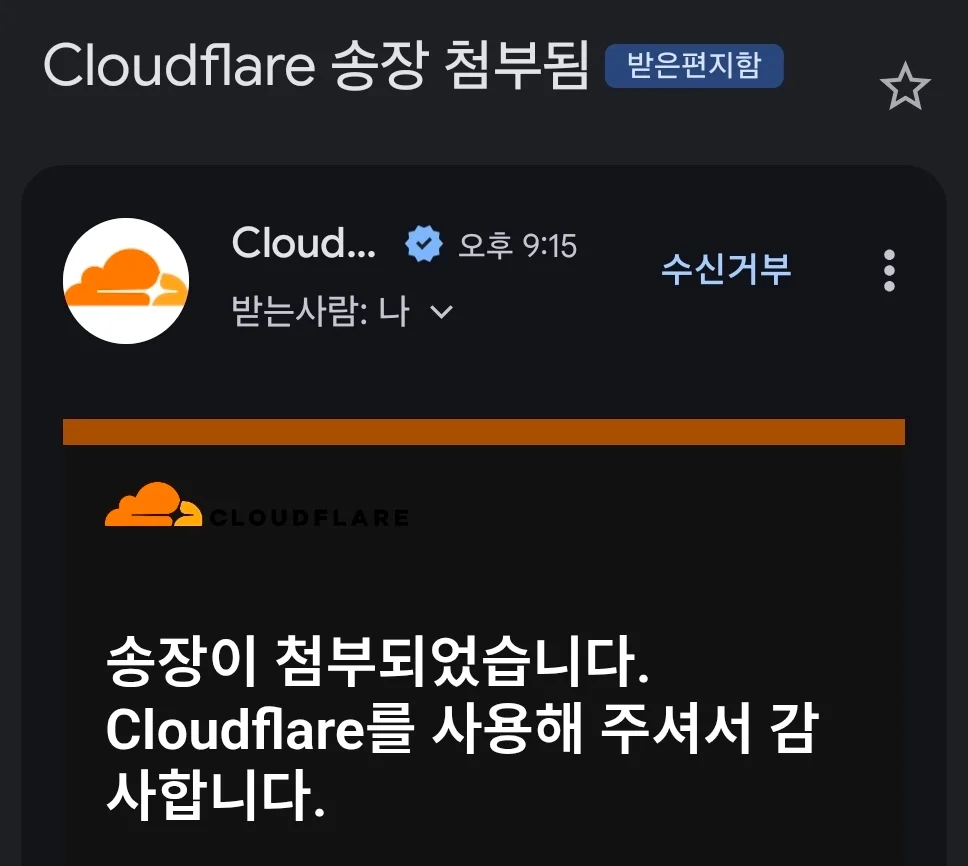
Task: Tap the Cloudflare sender avatar
Action: [x=126, y=281]
